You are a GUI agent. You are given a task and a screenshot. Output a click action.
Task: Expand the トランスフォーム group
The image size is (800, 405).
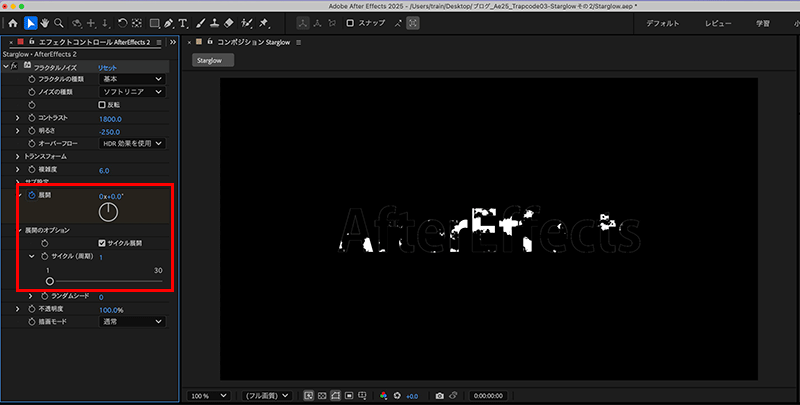coord(17,157)
